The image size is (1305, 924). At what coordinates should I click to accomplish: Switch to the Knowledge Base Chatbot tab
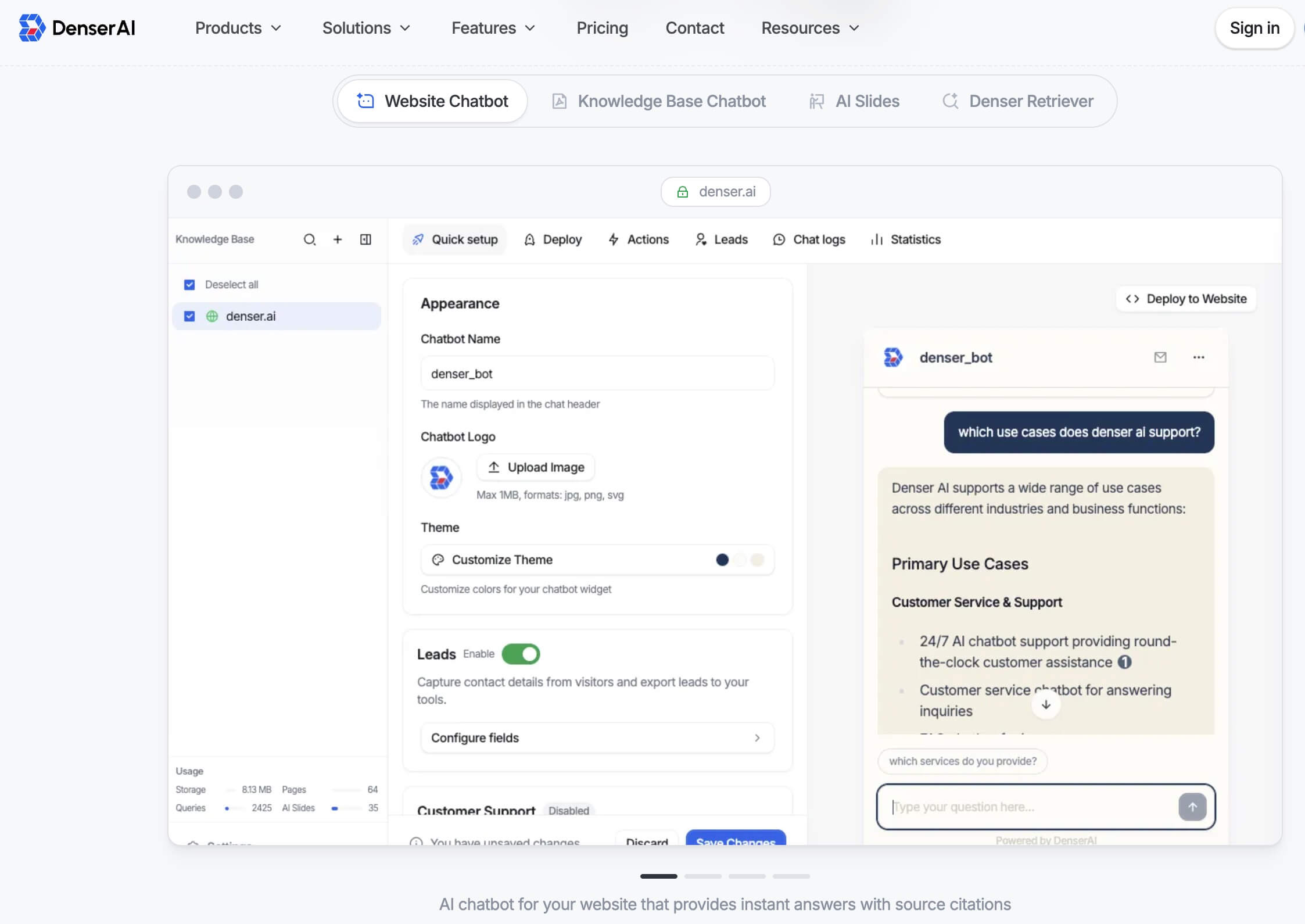659,101
